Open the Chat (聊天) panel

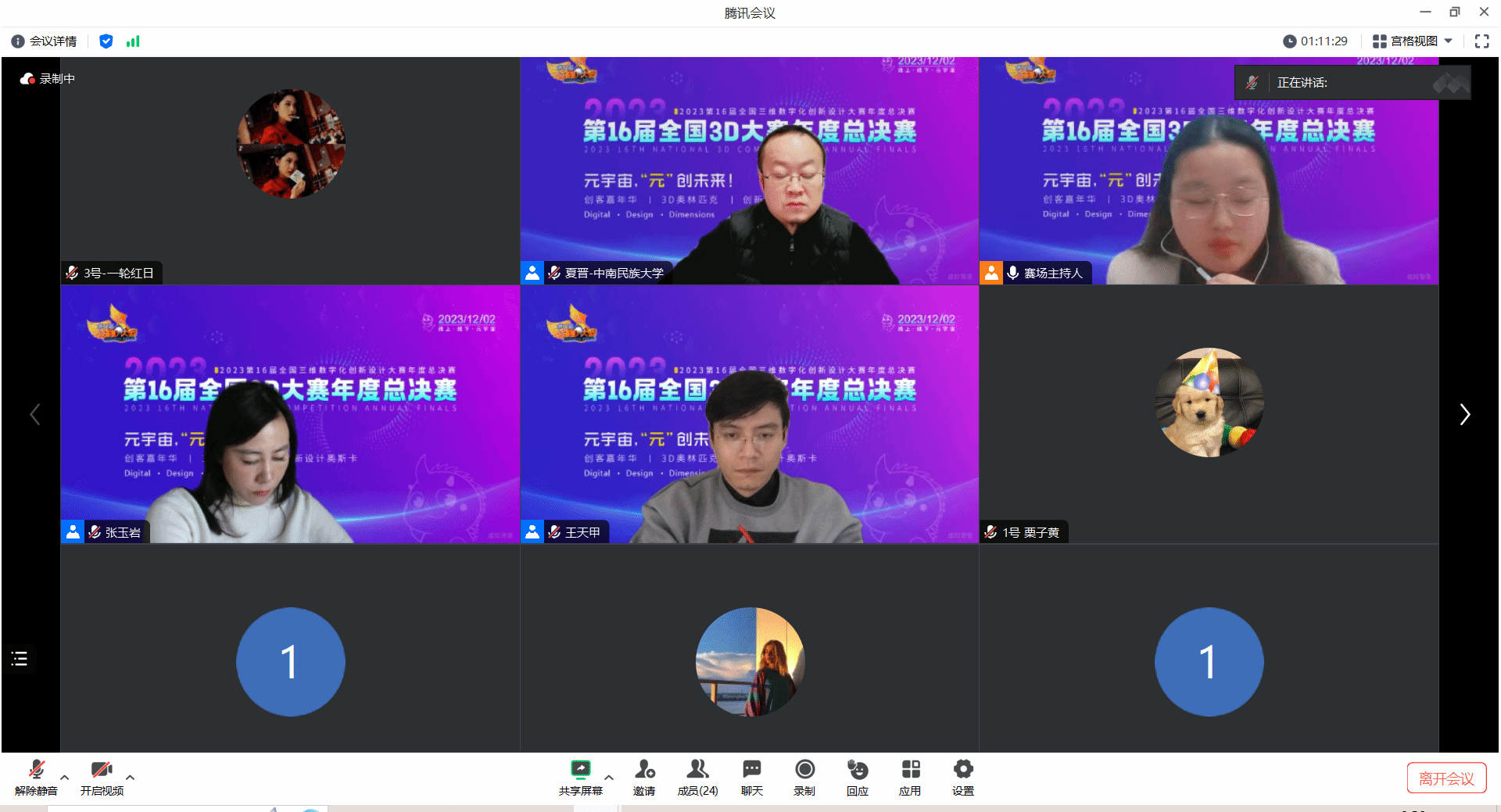coord(751,777)
